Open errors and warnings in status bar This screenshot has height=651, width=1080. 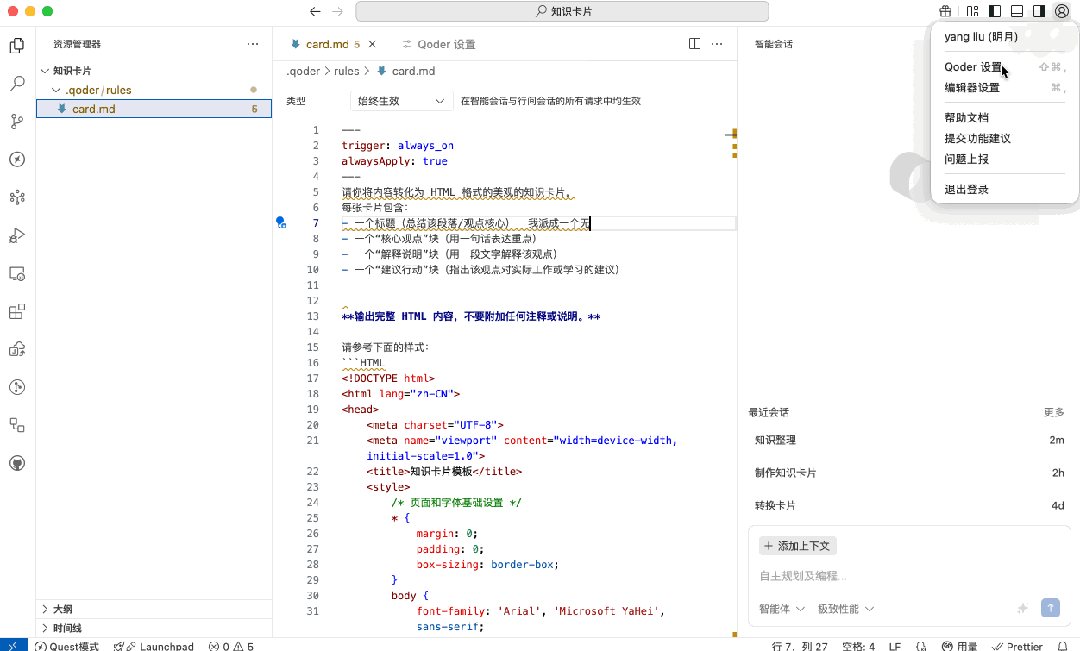[231, 646]
